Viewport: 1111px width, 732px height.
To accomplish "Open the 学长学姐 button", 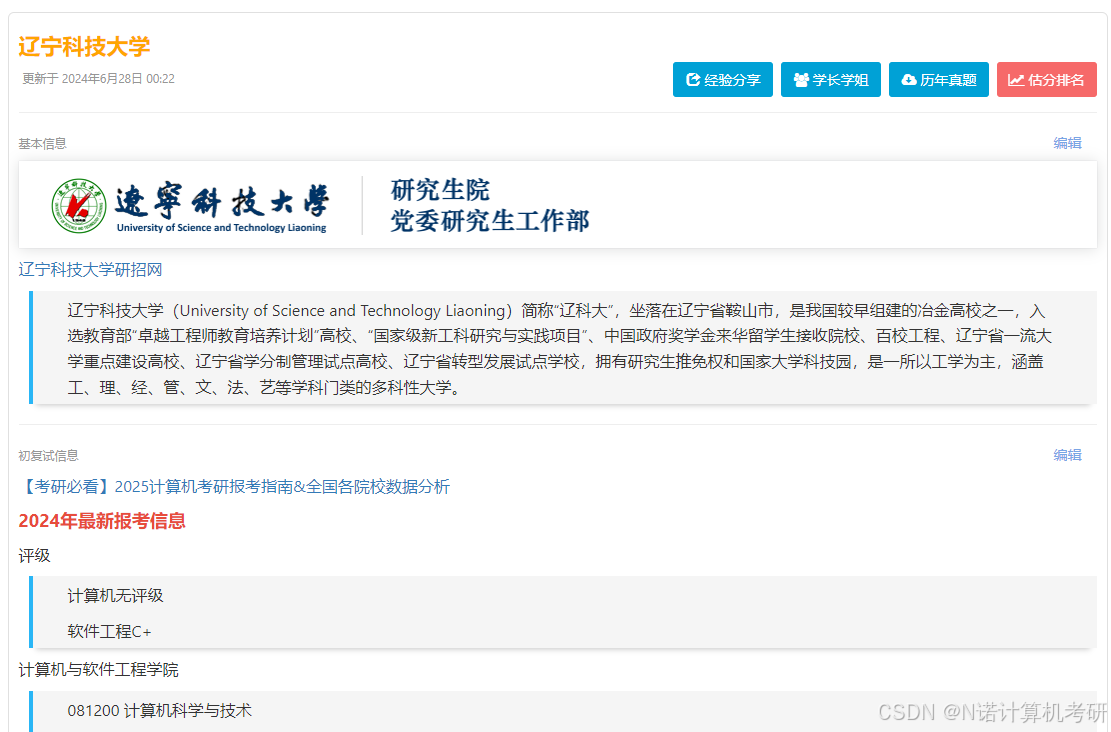I will (x=830, y=79).
